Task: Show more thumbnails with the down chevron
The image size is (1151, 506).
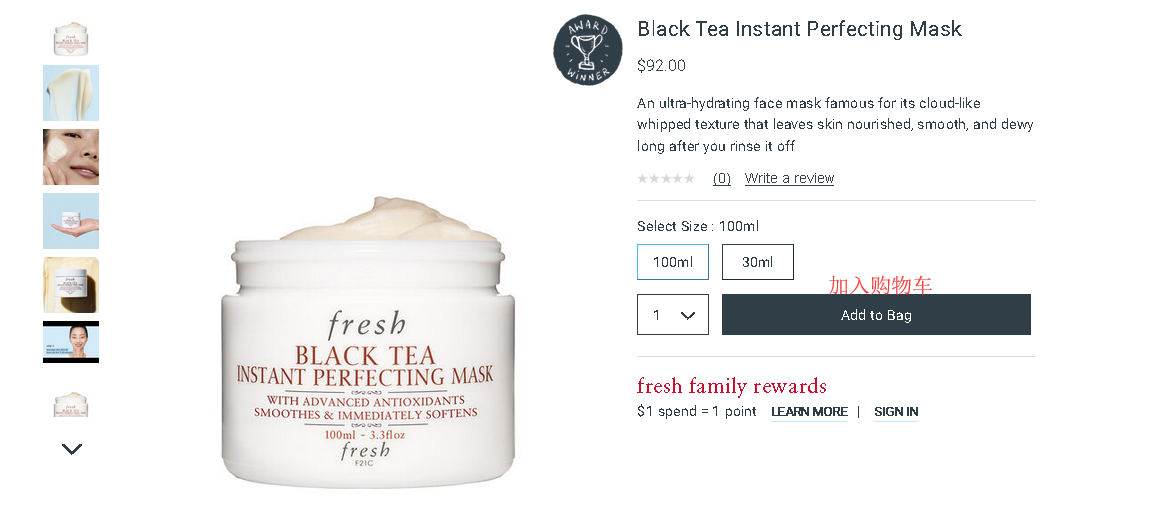Action: (71, 449)
